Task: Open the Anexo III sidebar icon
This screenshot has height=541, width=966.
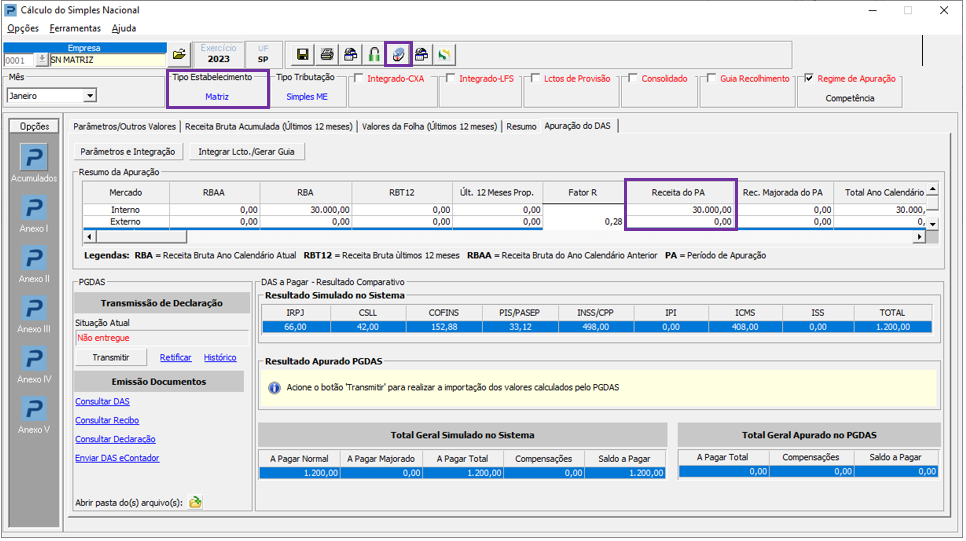Action: coord(34,309)
